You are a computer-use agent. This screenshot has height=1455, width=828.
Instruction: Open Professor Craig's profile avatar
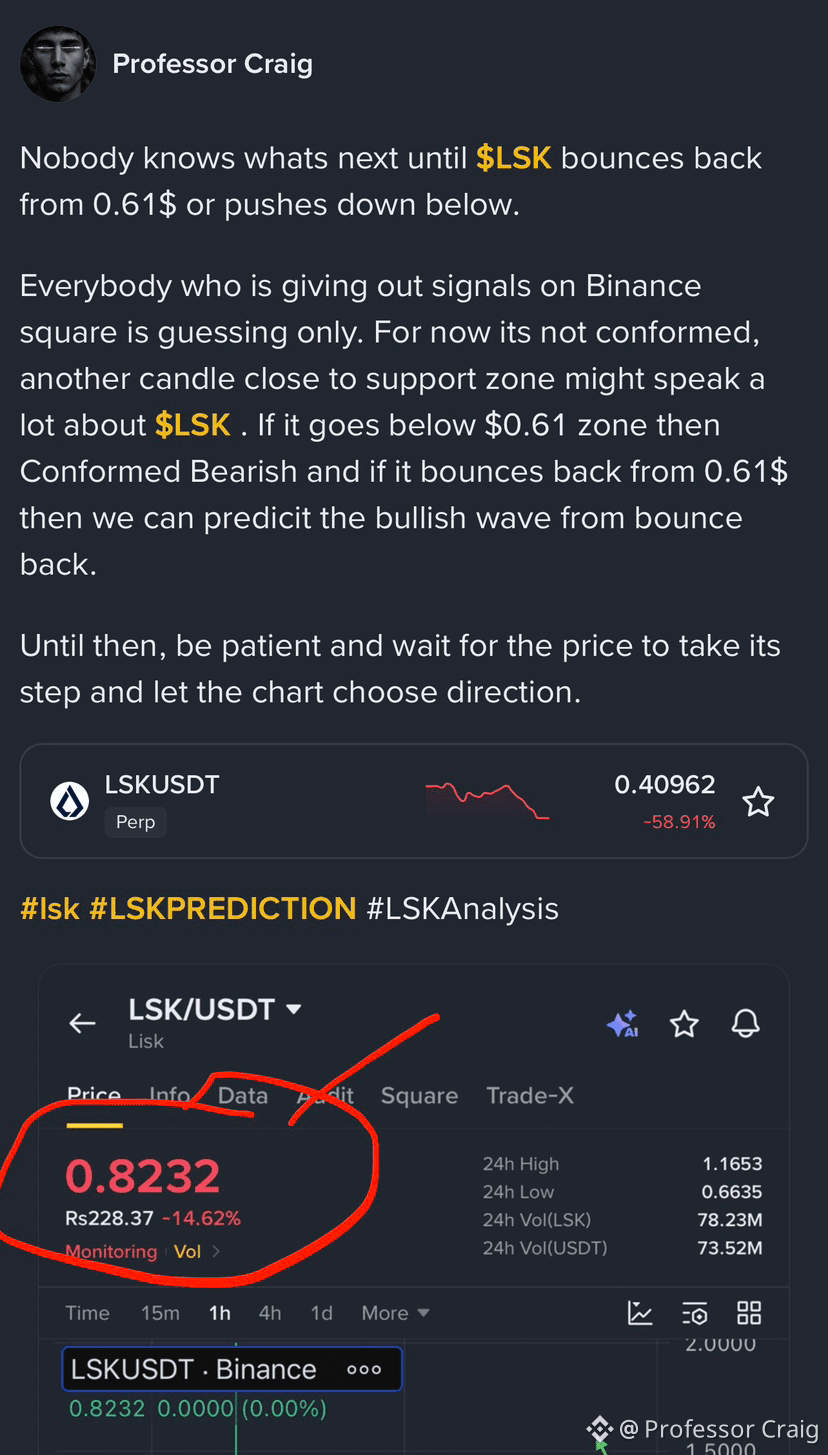pyautogui.click(x=58, y=64)
